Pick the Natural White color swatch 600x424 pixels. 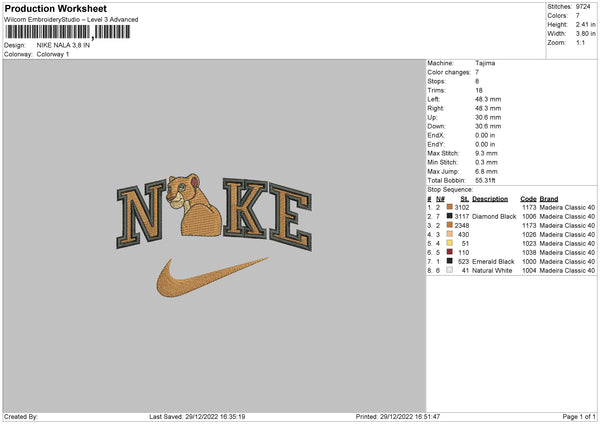(450, 270)
